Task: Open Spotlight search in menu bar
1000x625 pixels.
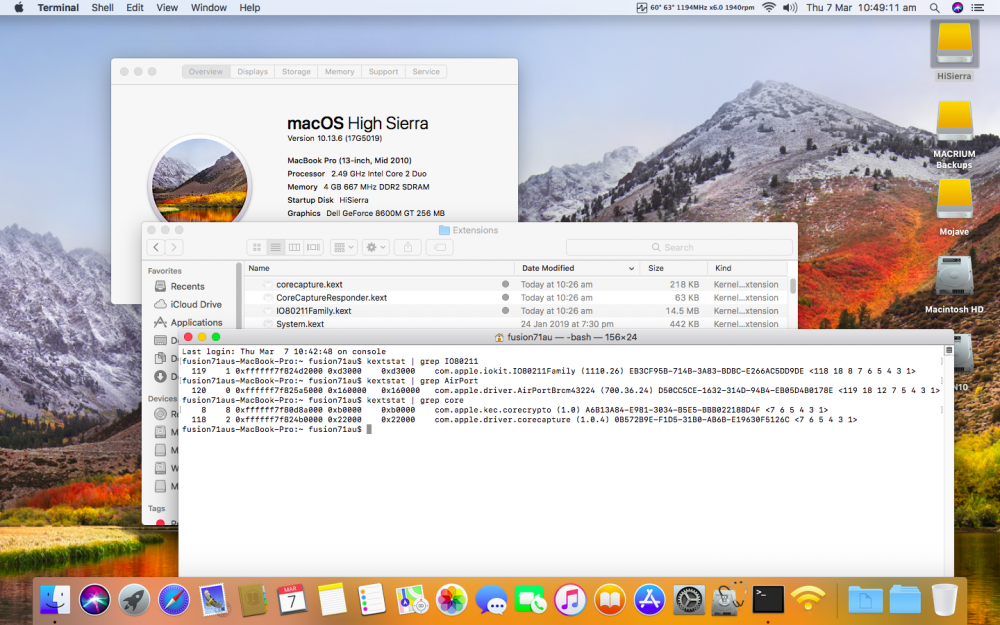Action: click(x=934, y=8)
